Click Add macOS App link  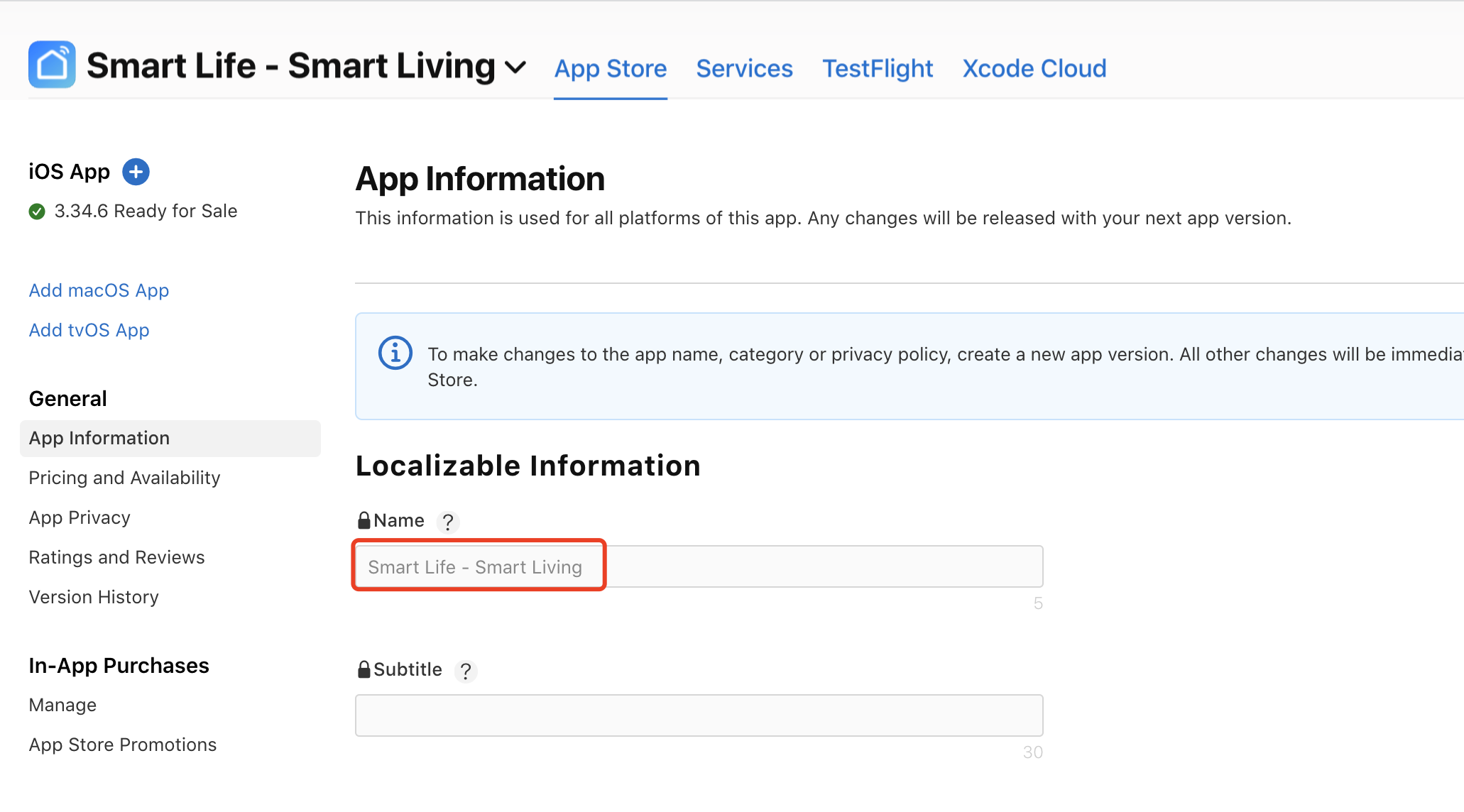(99, 290)
